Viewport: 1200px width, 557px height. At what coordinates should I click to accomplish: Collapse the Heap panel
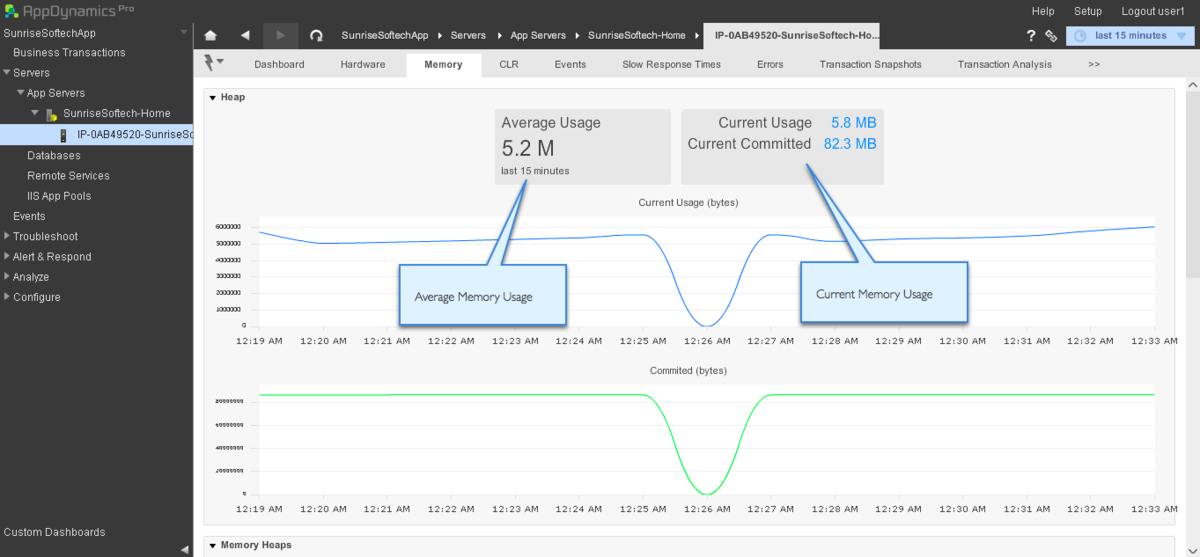tap(212, 98)
